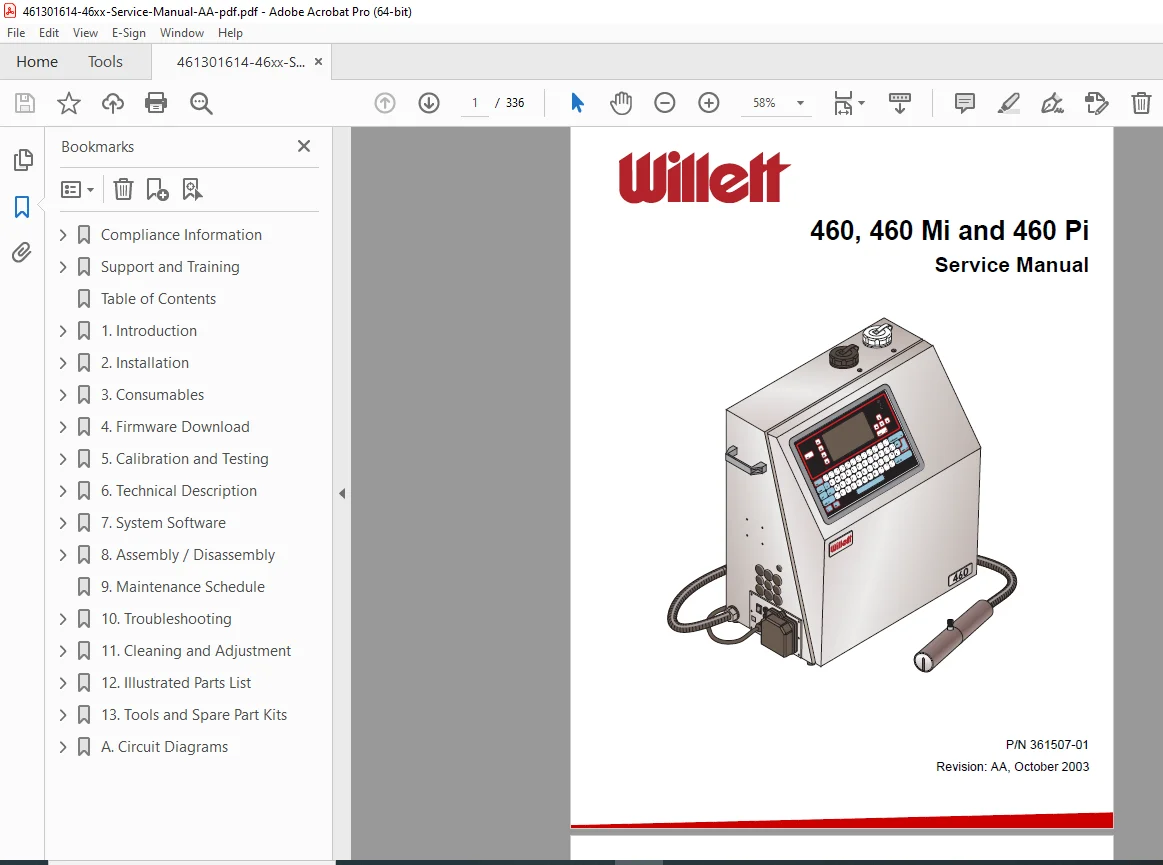Switch to the Tools tab
Image resolution: width=1163 pixels, height=865 pixels.
click(105, 62)
